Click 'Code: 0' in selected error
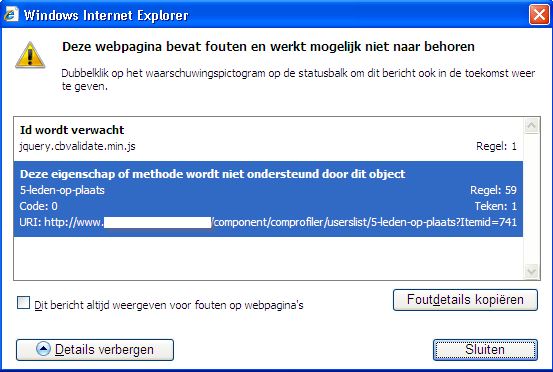This screenshot has height=372, width=553. (38, 206)
